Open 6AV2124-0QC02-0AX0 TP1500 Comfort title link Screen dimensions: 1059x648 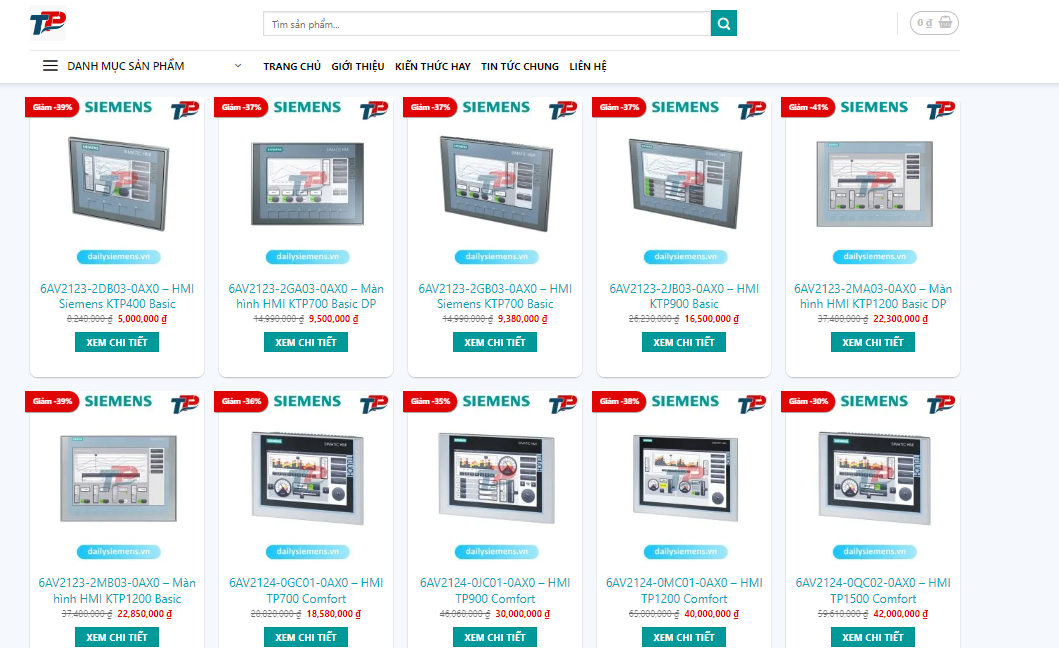coord(873,591)
